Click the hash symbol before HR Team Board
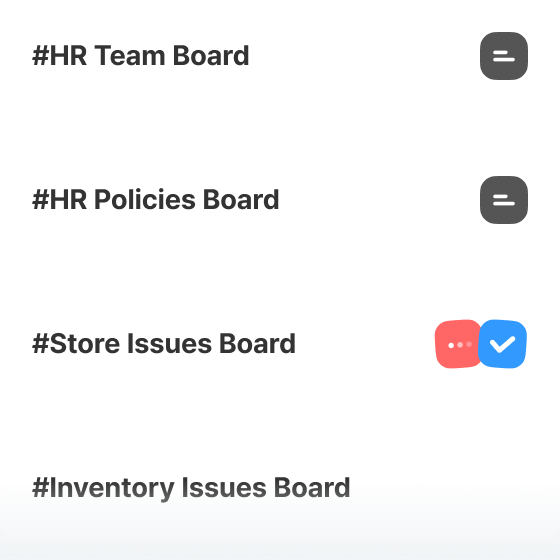Image resolution: width=560 pixels, height=560 pixels. 40,56
